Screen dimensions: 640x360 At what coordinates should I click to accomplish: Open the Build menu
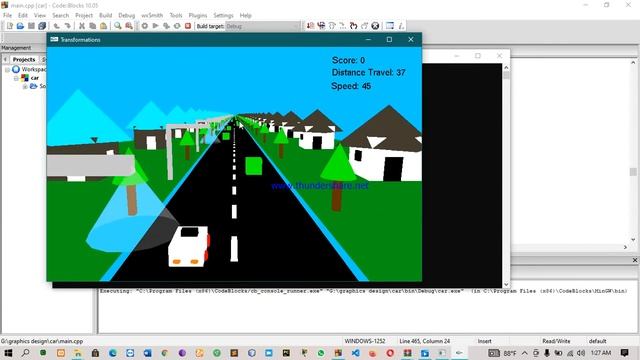(x=105, y=15)
